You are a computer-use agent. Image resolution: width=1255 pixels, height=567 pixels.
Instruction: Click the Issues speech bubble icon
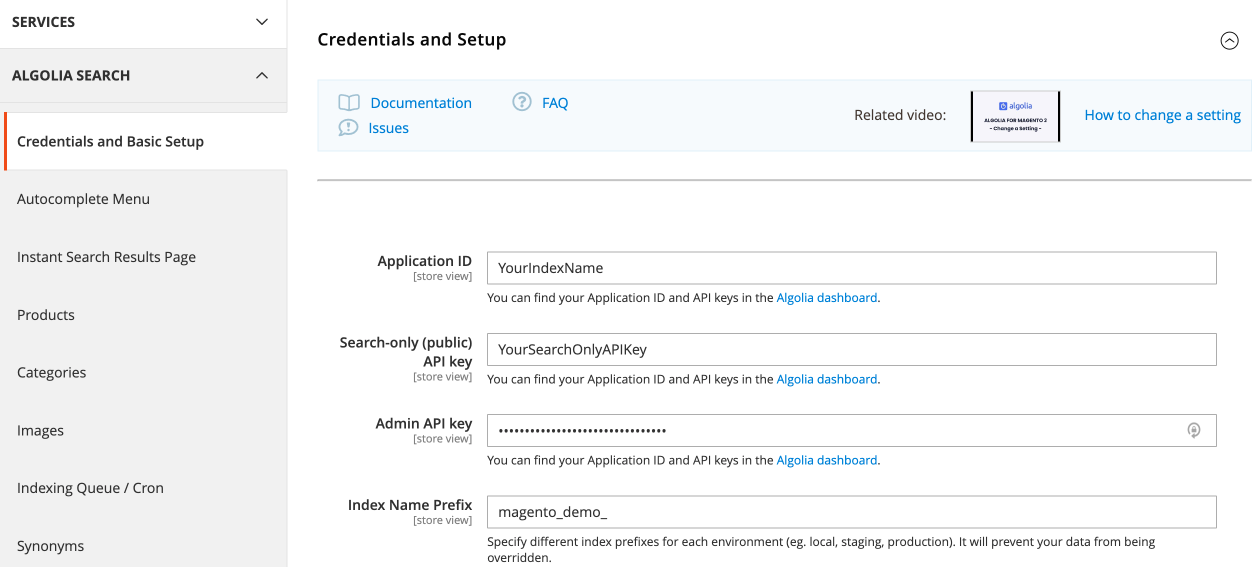point(348,128)
